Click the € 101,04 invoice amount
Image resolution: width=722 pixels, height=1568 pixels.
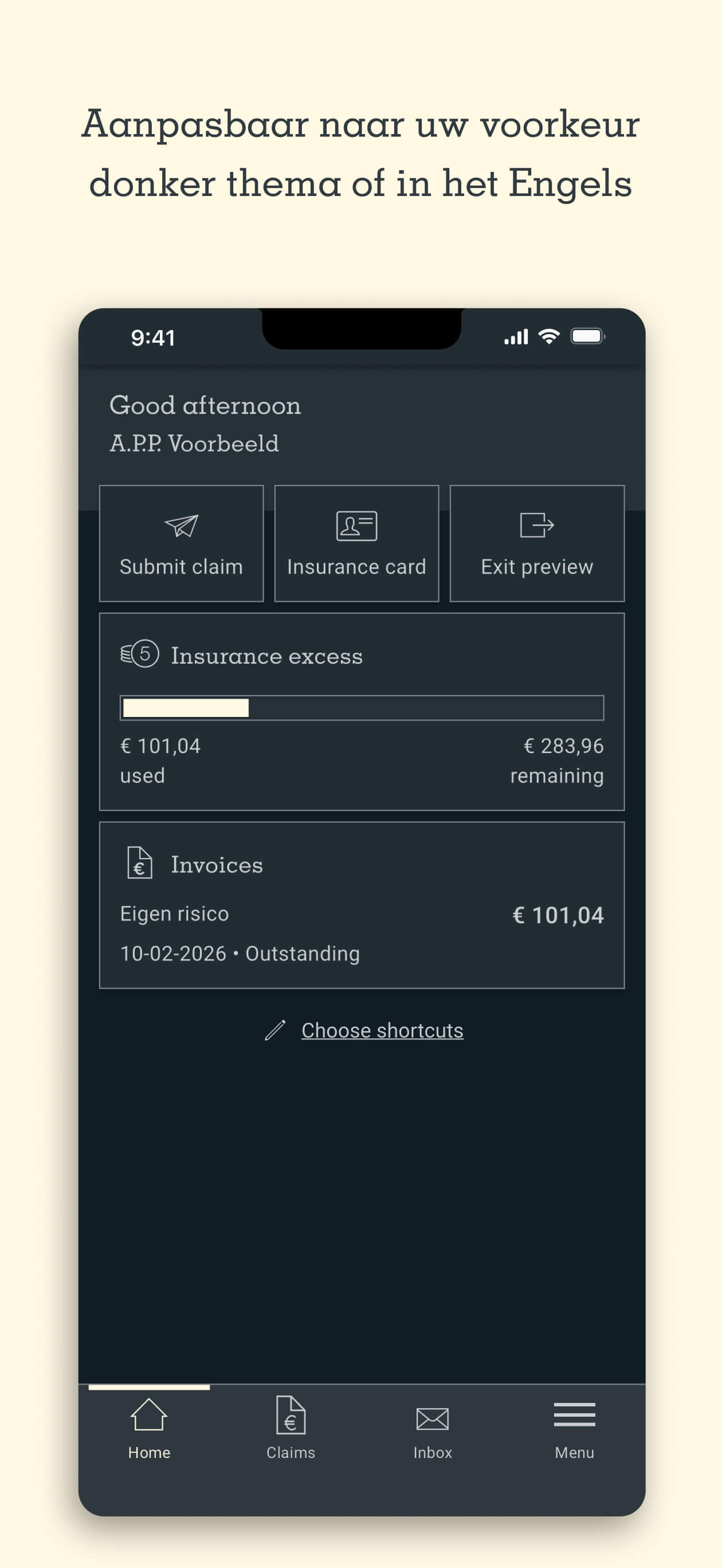[558, 915]
